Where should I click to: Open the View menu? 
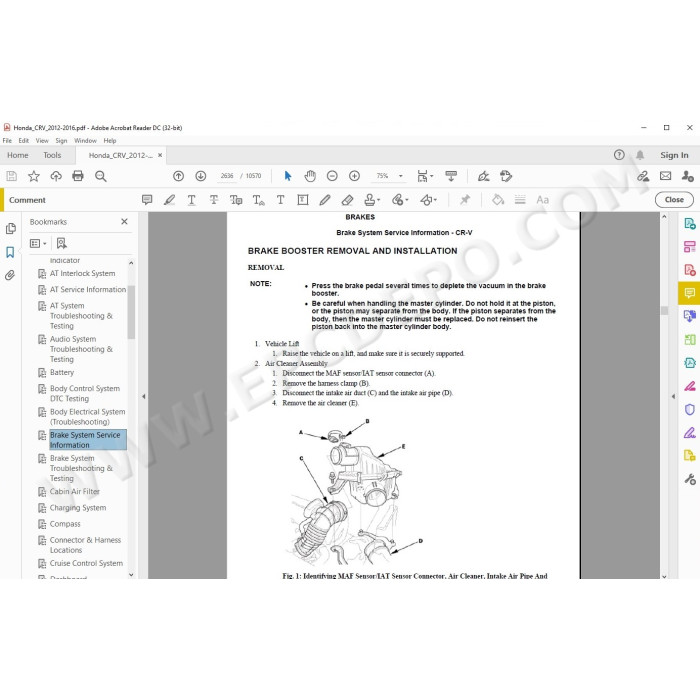click(42, 141)
